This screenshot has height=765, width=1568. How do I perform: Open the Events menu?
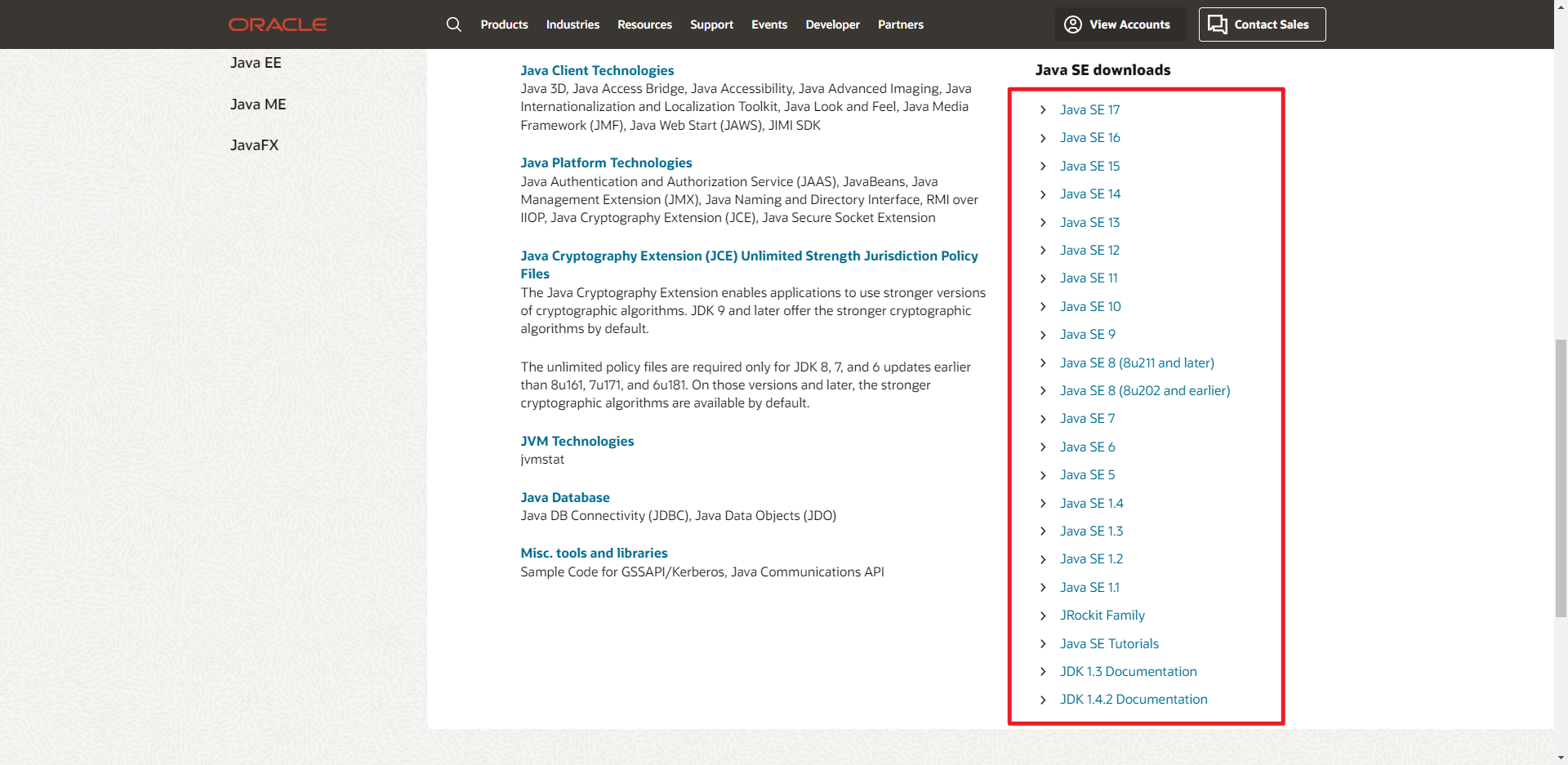click(769, 24)
